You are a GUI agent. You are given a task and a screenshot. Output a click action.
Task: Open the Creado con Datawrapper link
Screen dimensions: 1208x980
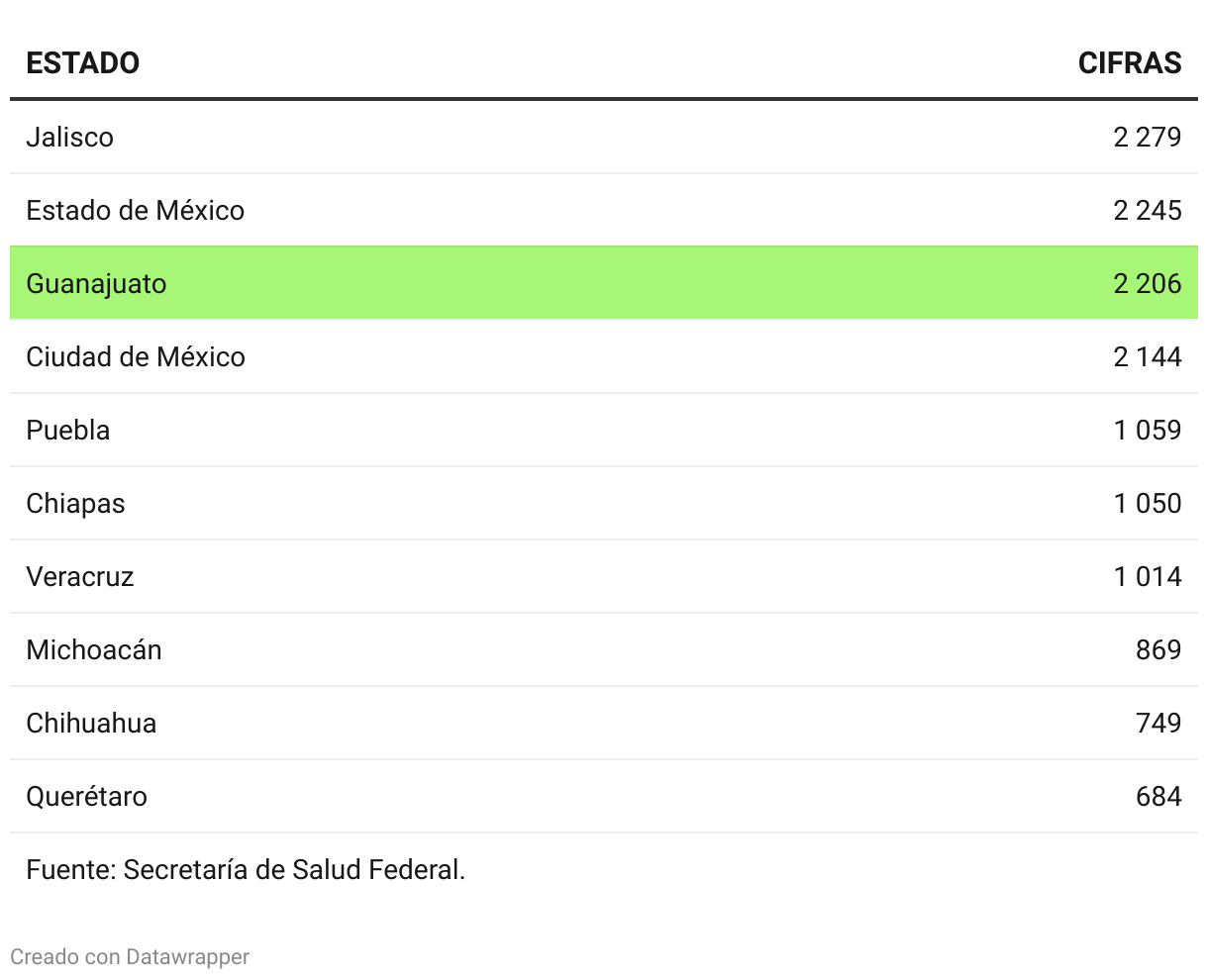(x=130, y=957)
